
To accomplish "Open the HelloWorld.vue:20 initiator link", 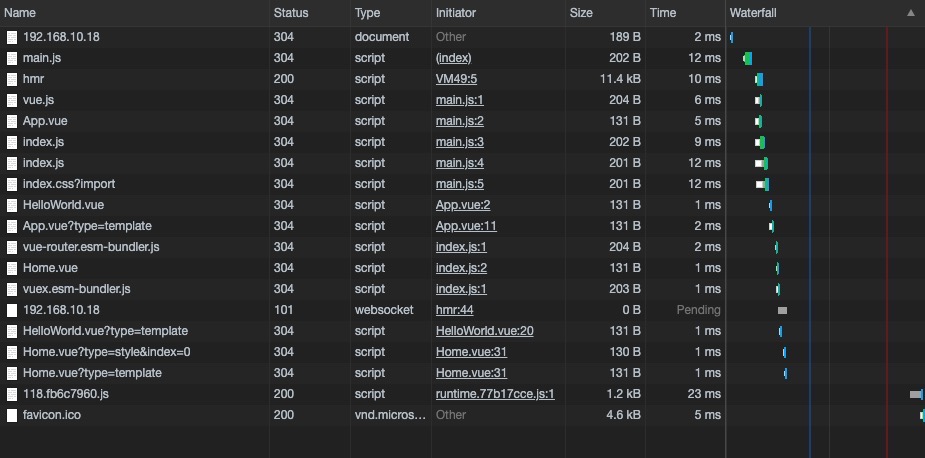I will [484, 331].
